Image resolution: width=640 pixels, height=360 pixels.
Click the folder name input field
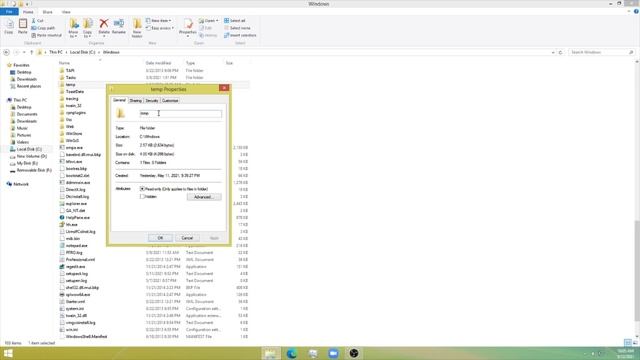pos(180,113)
